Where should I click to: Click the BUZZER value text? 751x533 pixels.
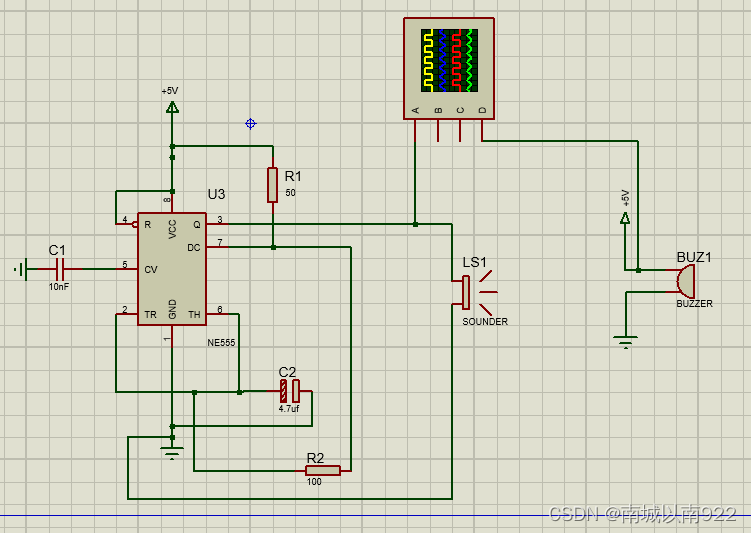(x=694, y=304)
